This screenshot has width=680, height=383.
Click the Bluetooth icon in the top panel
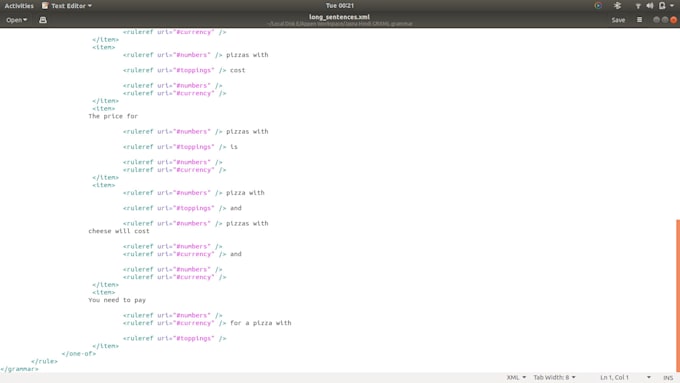[x=618, y=6]
